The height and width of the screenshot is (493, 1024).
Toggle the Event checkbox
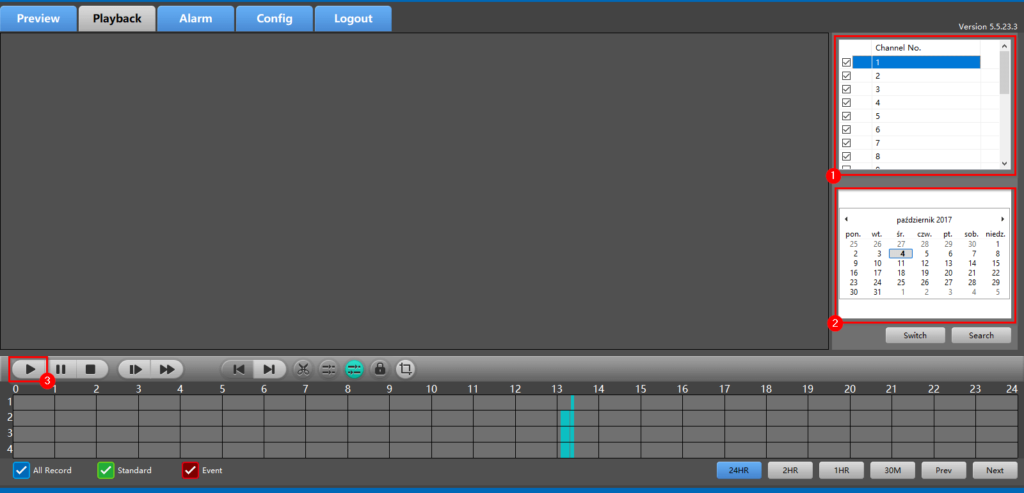(190, 470)
